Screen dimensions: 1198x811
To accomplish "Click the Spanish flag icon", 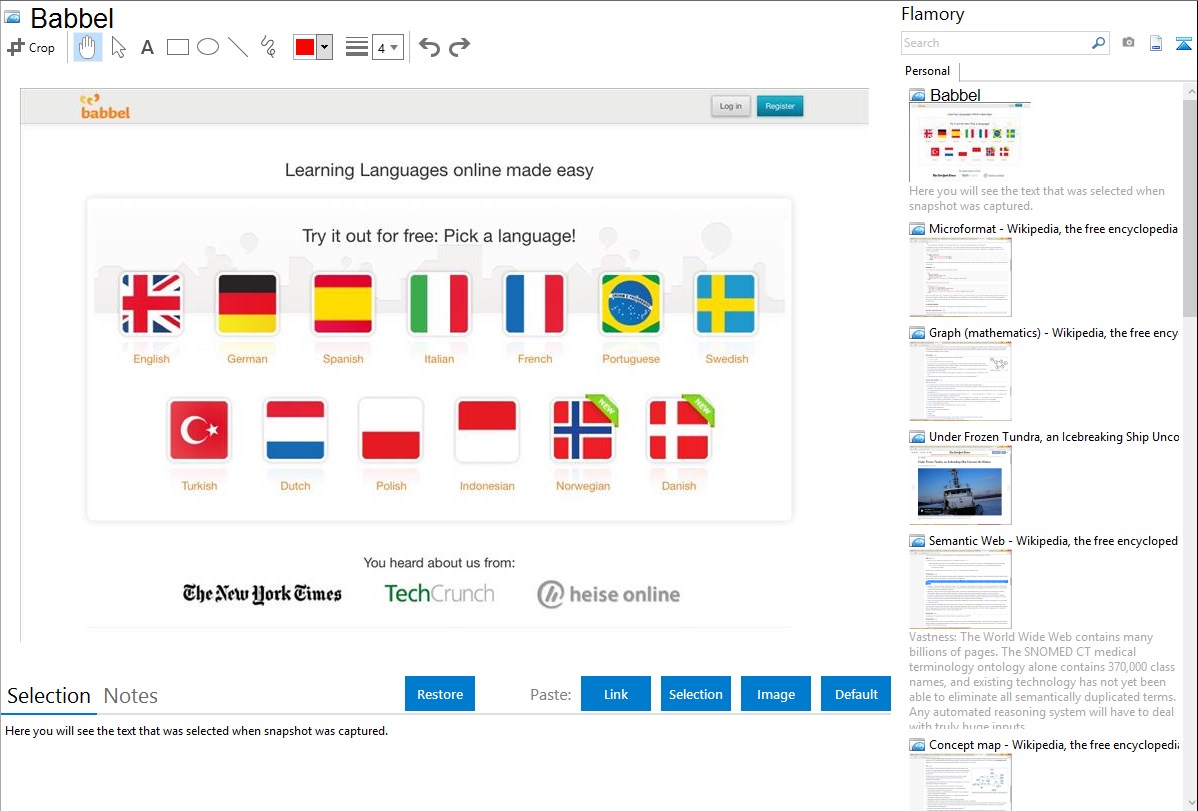I will [343, 304].
